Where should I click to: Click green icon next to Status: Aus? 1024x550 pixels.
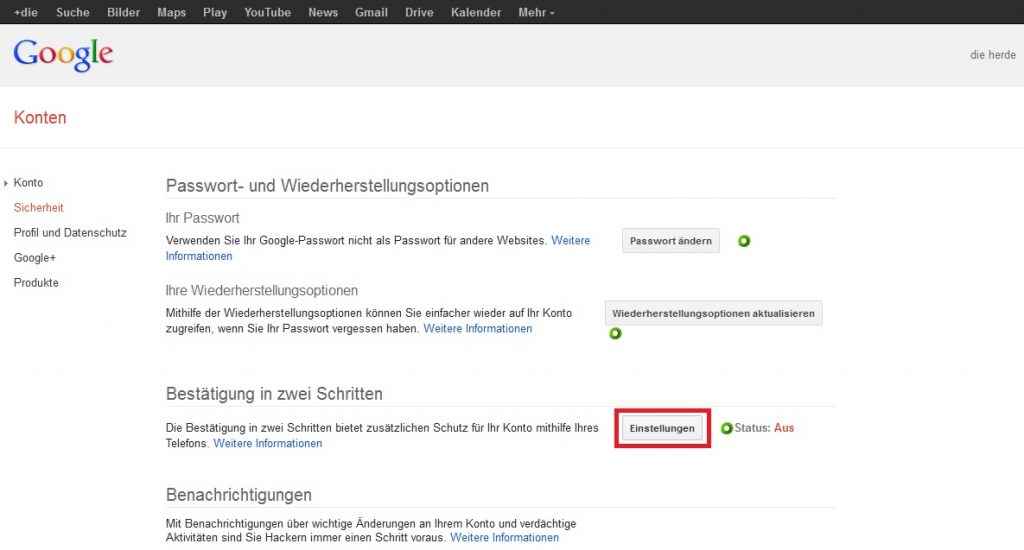click(x=726, y=429)
